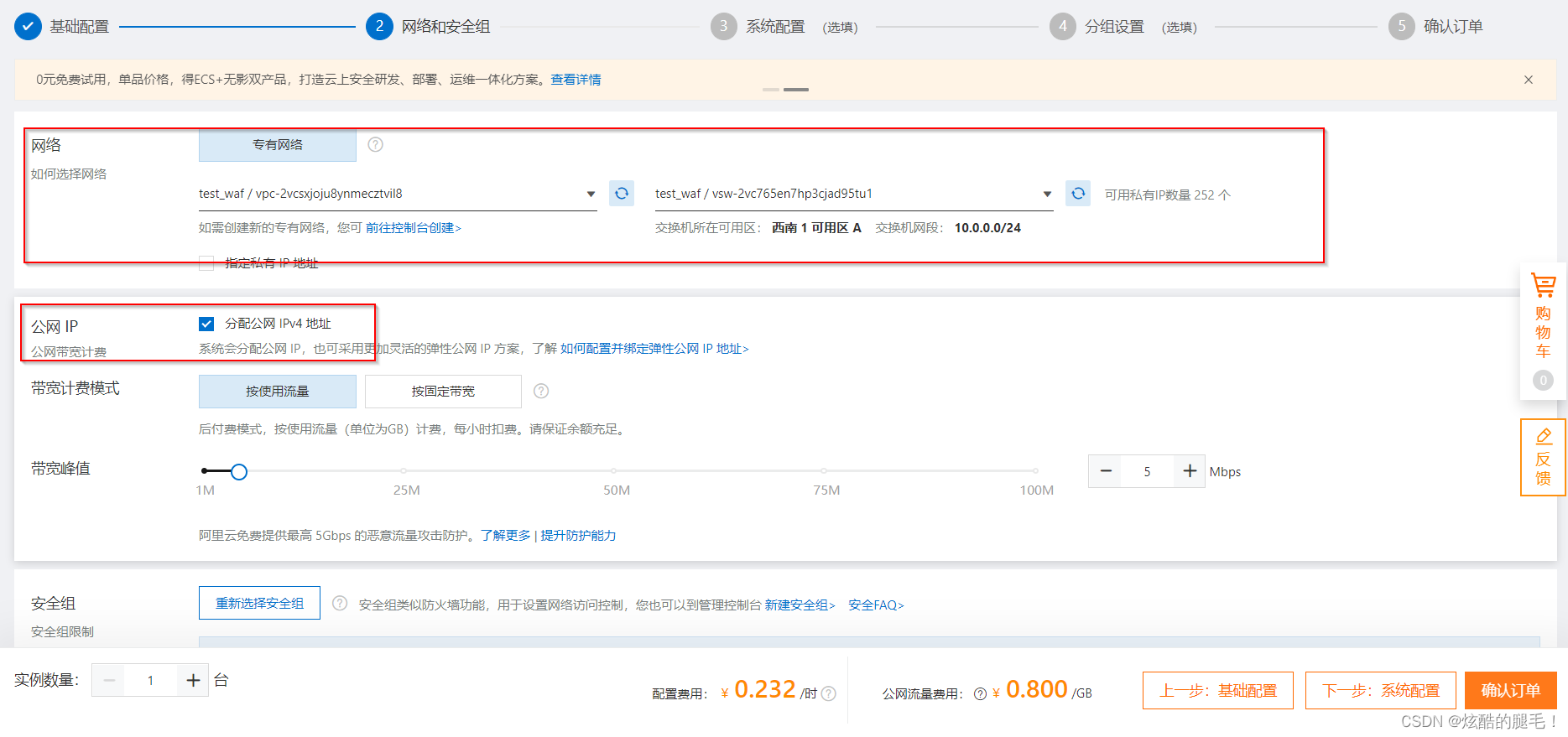The image size is (1568, 737).
Task: Go to step 3 系统配置
Action: pyautogui.click(x=784, y=26)
